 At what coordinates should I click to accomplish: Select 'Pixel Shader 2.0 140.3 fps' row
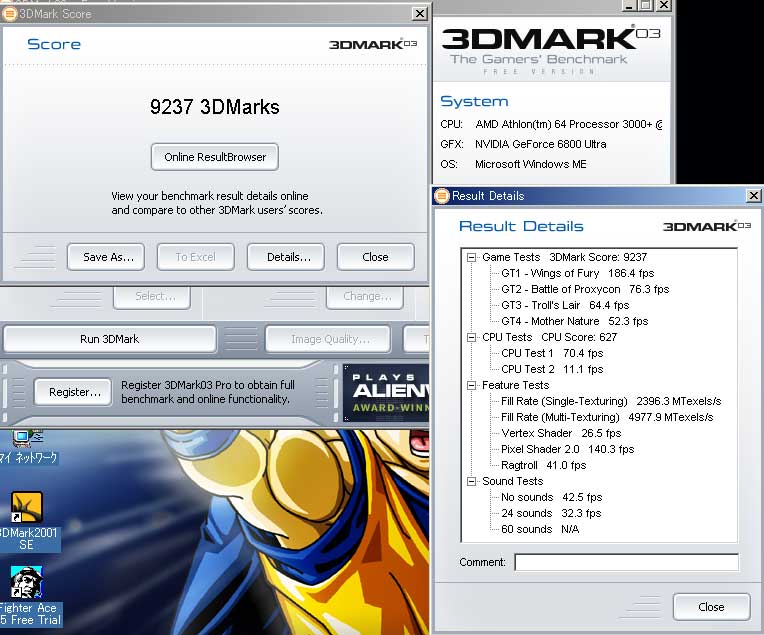(x=568, y=449)
